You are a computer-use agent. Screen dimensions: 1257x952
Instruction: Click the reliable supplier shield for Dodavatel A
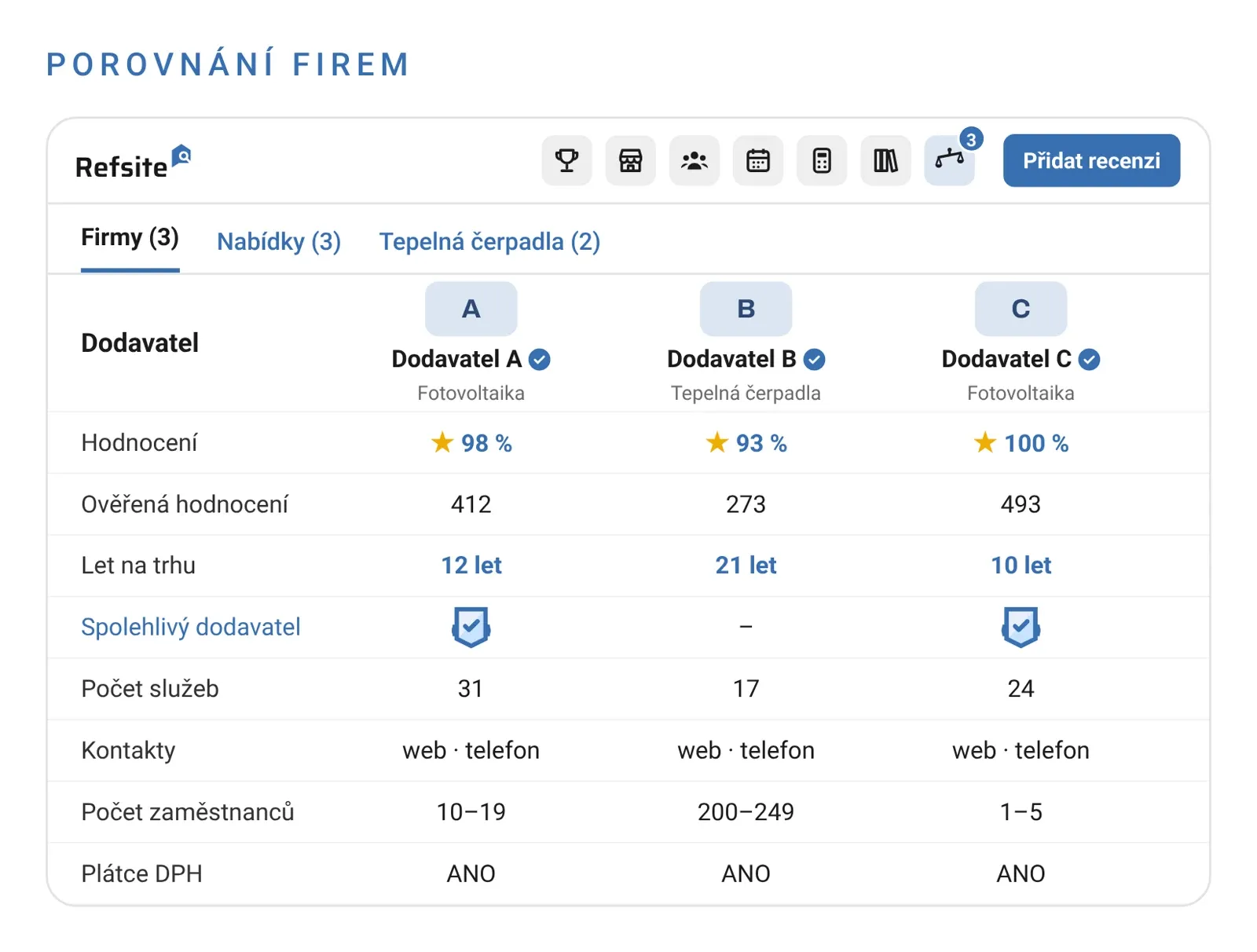coord(471,627)
